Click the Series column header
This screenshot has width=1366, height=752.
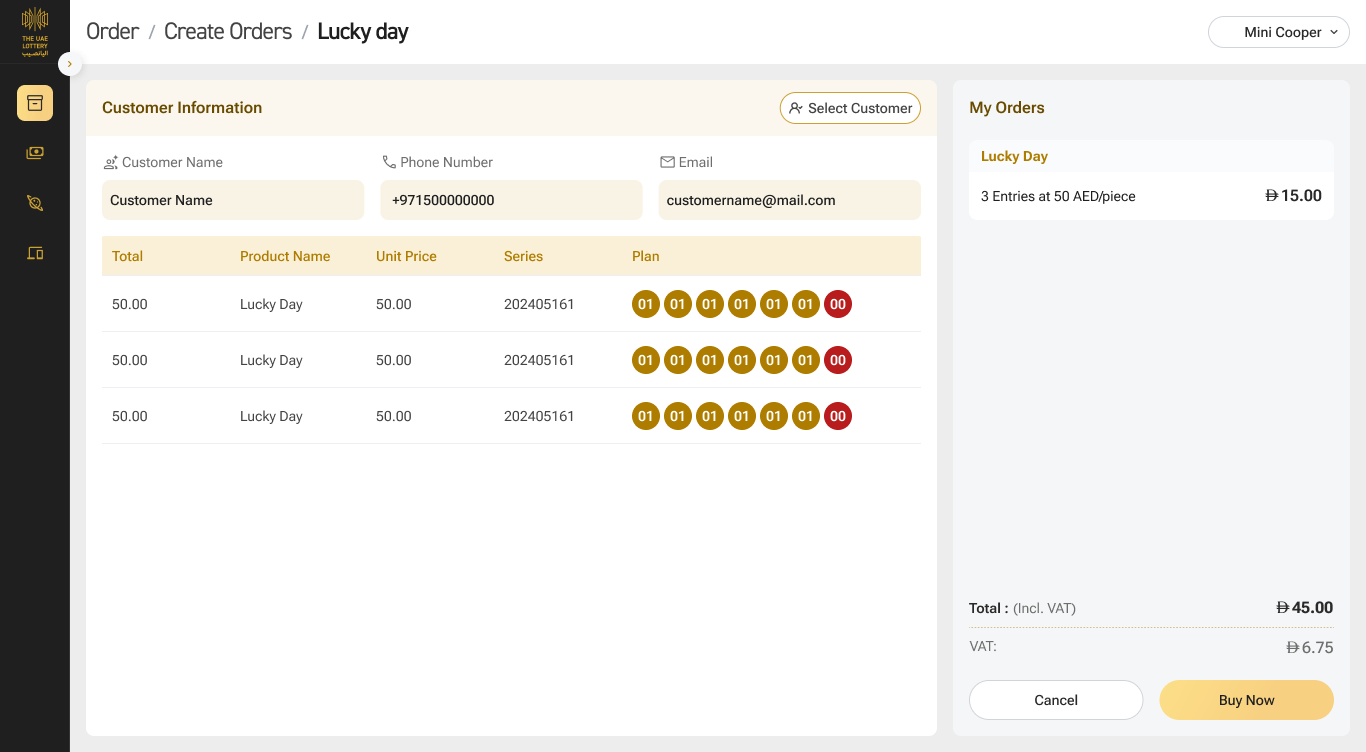[x=523, y=256]
